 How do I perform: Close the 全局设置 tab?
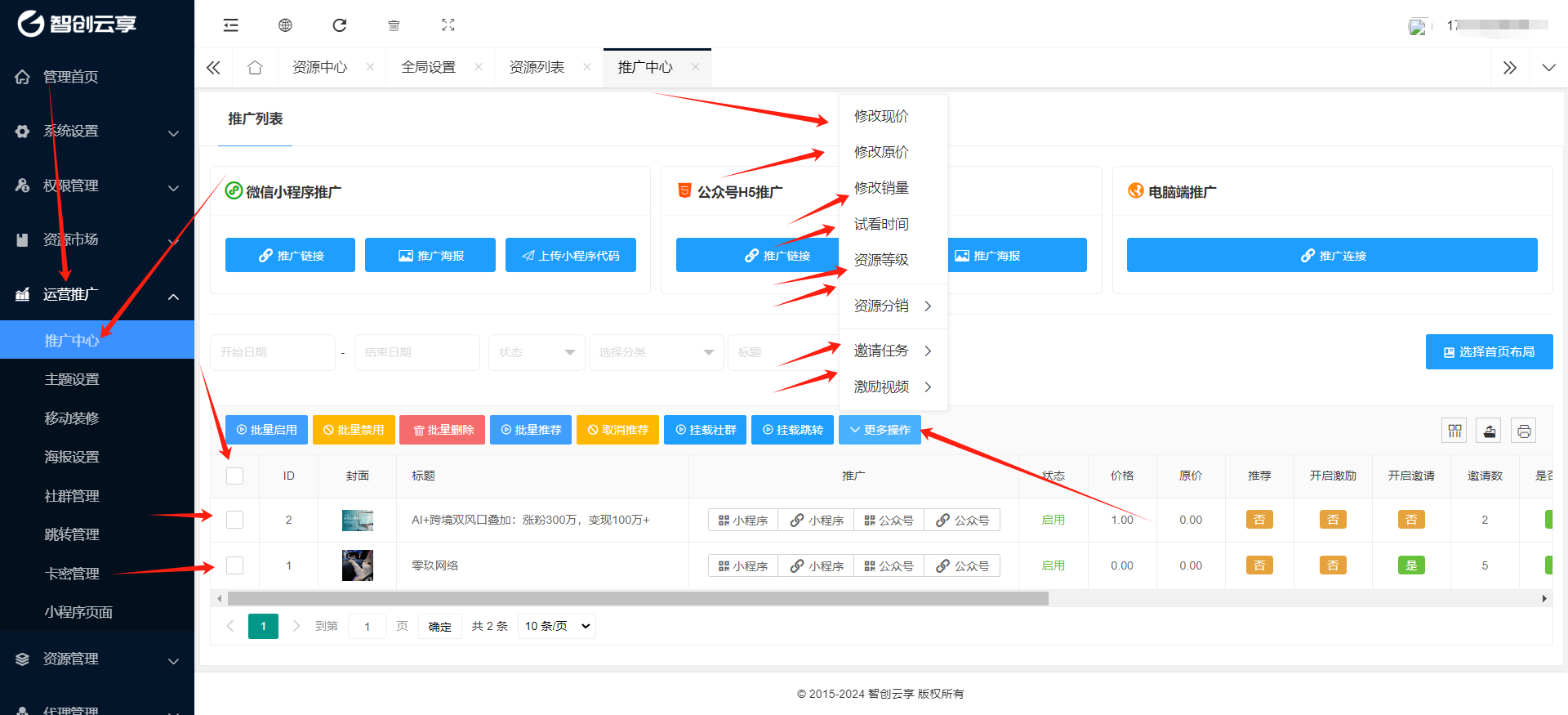point(479,67)
